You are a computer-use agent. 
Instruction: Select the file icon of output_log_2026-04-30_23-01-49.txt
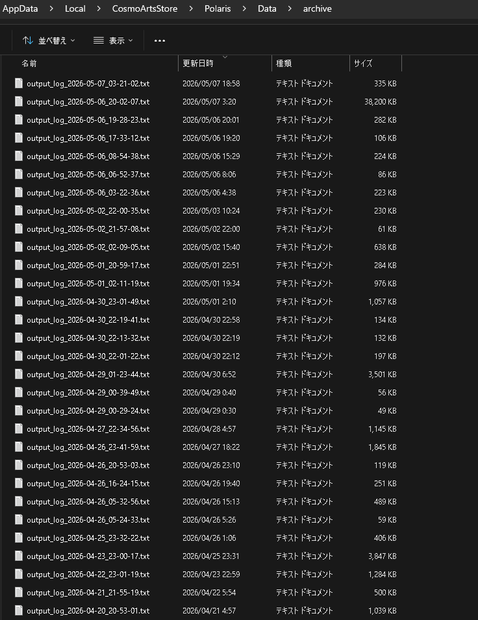pos(19,301)
